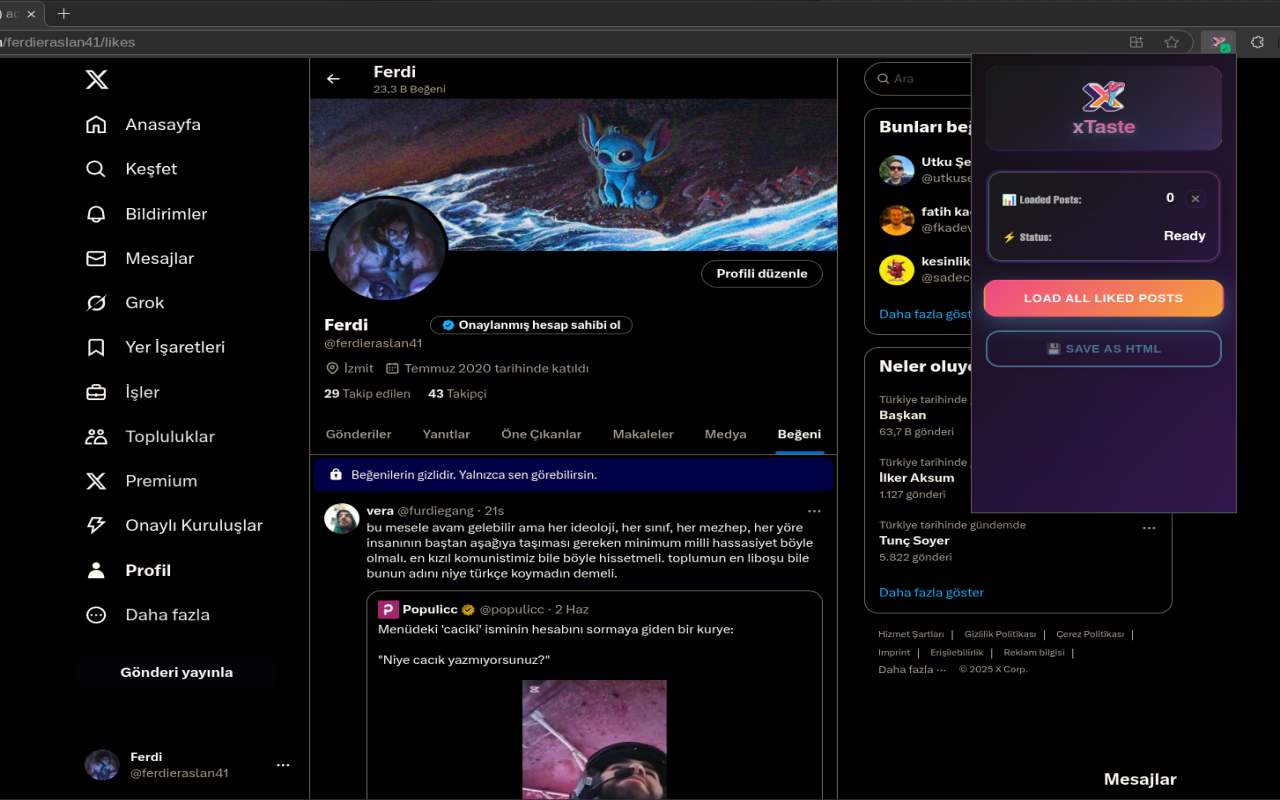This screenshot has height=800, width=1280.
Task: Switch to Öne Çıkanlar tab
Action: [x=541, y=434]
